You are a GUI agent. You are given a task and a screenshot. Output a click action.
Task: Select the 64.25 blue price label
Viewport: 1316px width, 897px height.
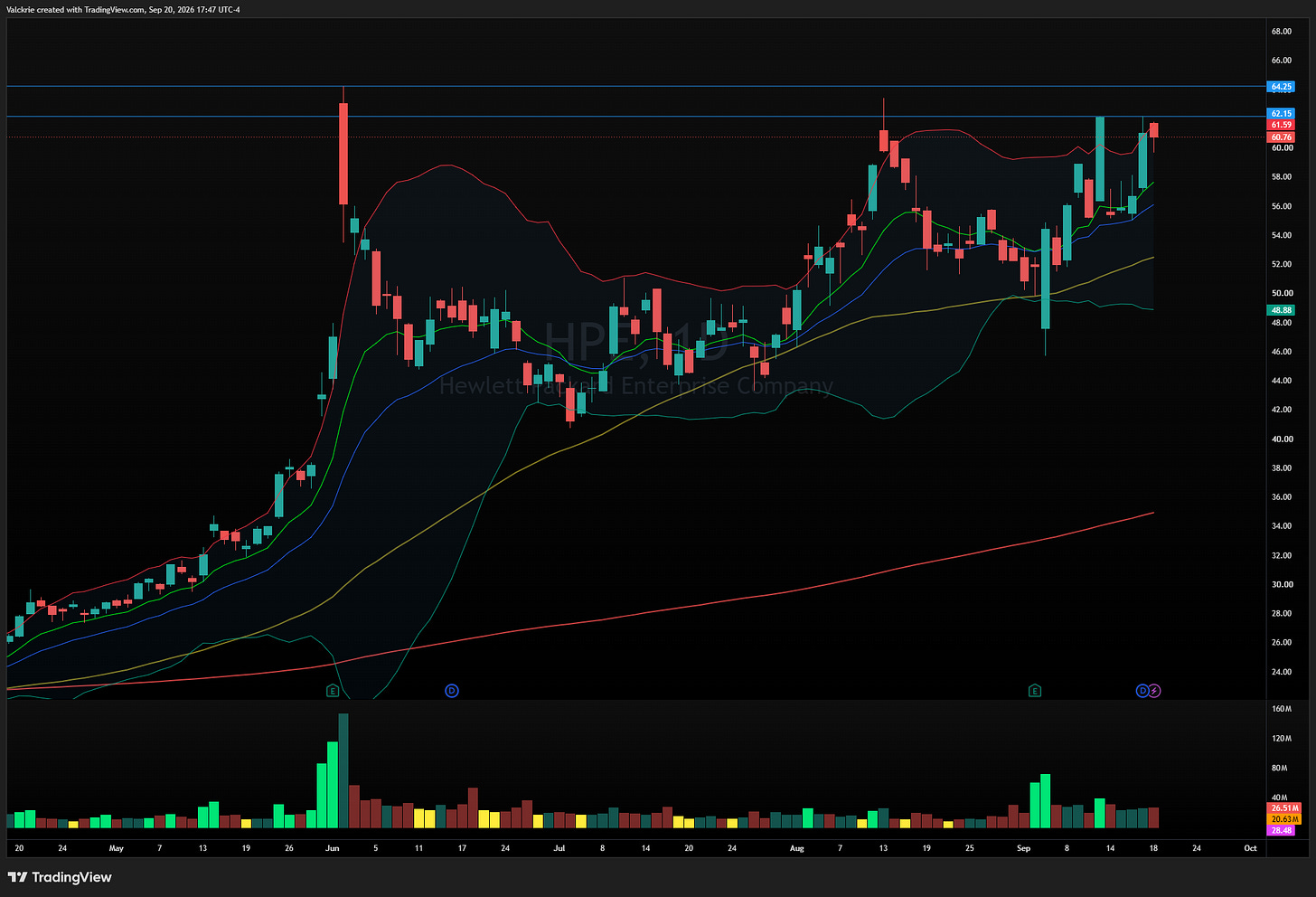[x=1282, y=87]
